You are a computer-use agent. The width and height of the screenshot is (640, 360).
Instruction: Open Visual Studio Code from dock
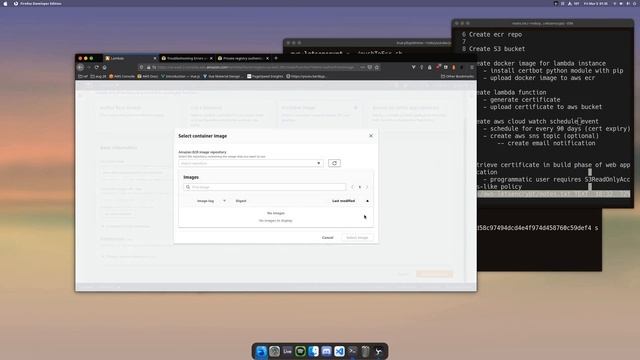pyautogui.click(x=339, y=351)
